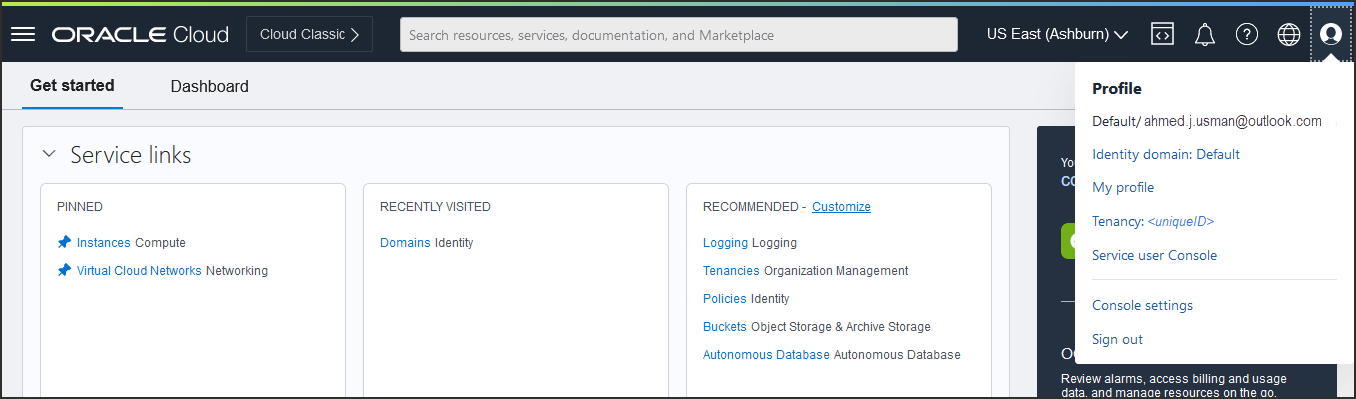Open the notifications bell icon

[x=1205, y=35]
